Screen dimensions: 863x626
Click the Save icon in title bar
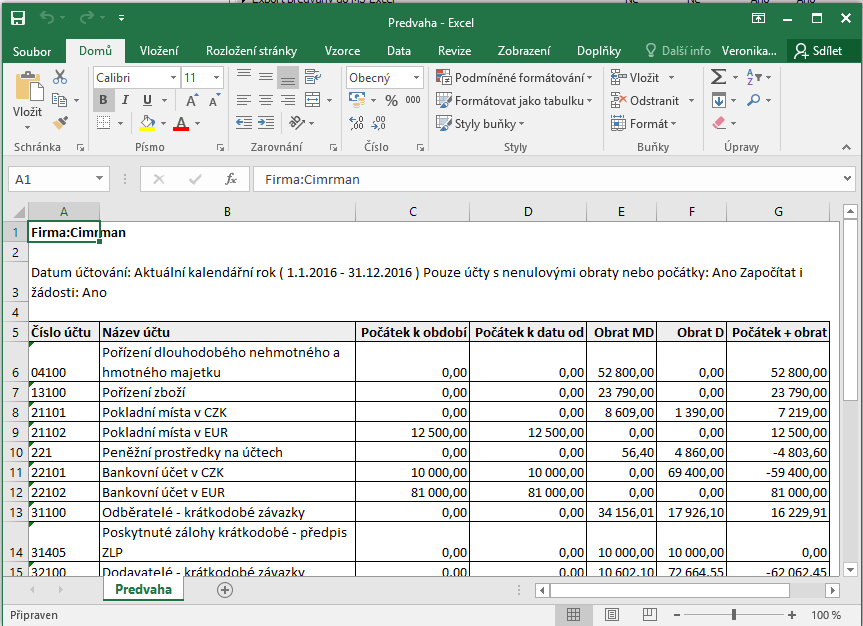click(18, 19)
